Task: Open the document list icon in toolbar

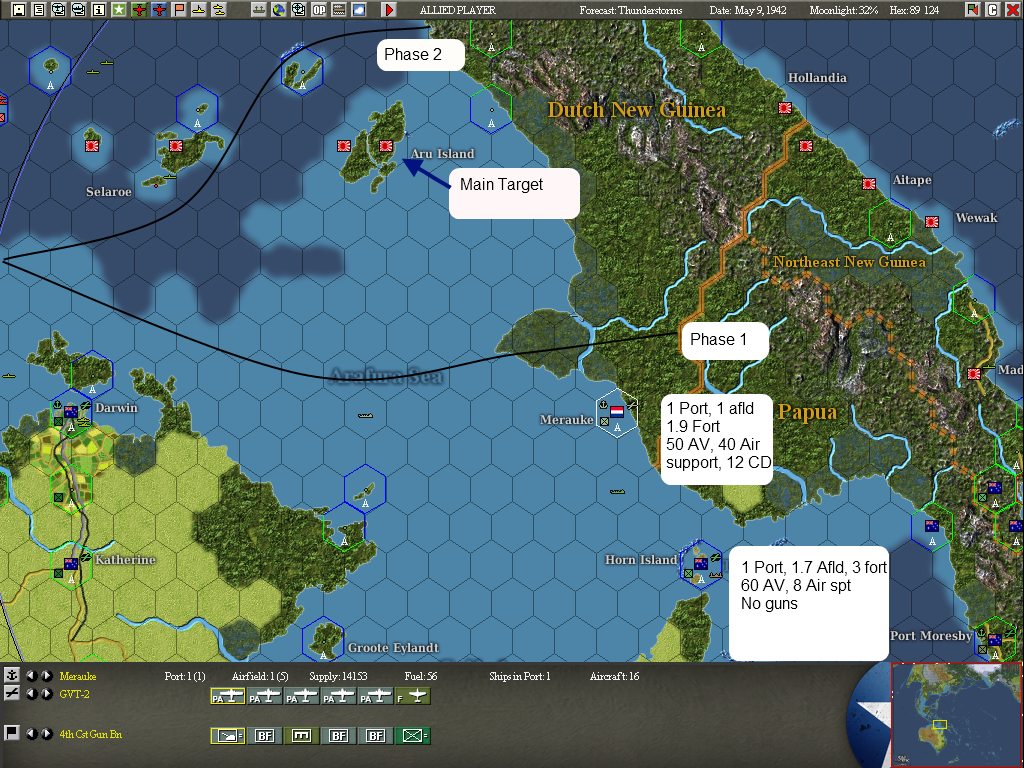Action: click(x=39, y=10)
